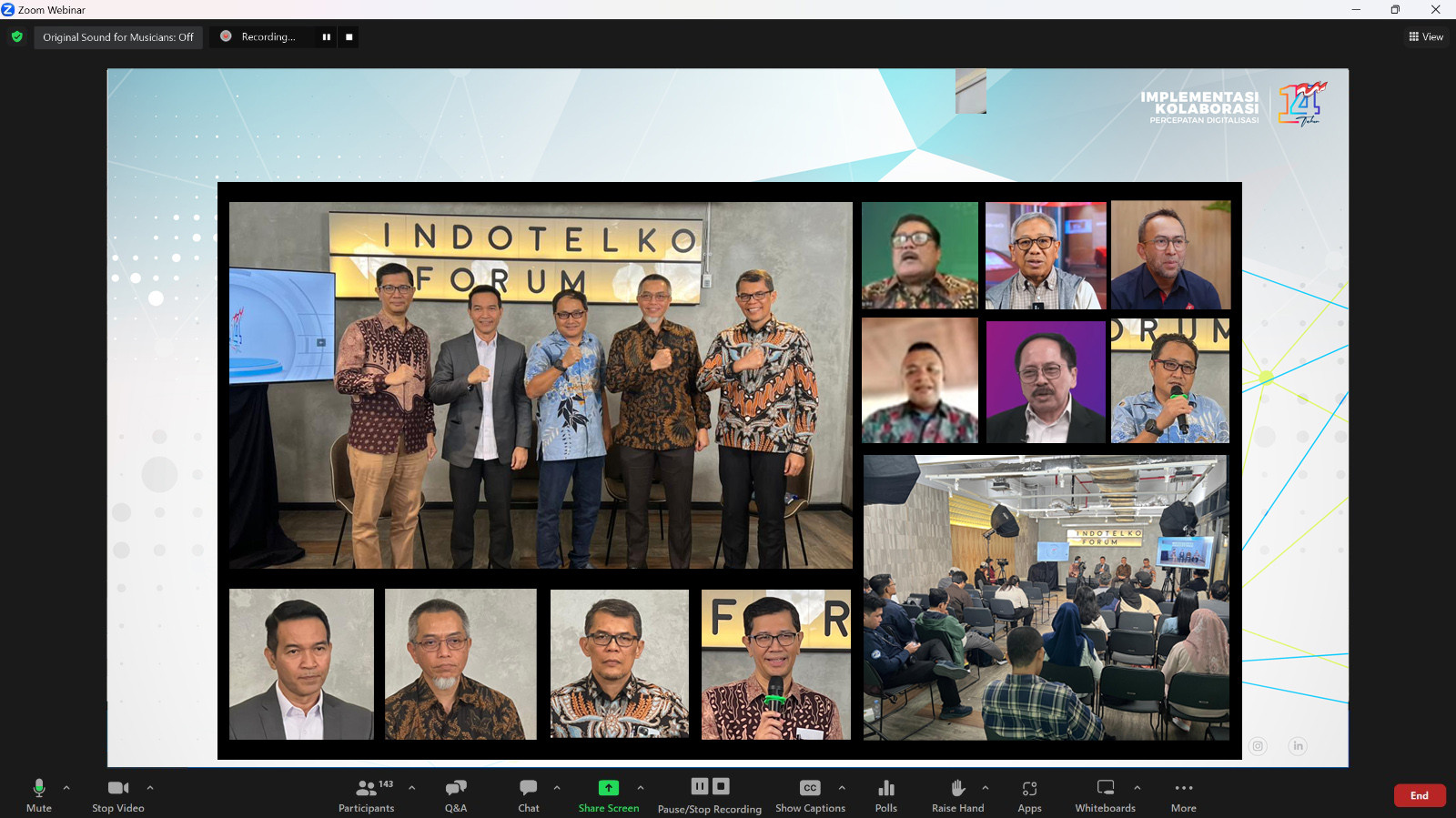Image resolution: width=1456 pixels, height=818 pixels.
Task: Stop Video camera button
Action: tap(118, 794)
